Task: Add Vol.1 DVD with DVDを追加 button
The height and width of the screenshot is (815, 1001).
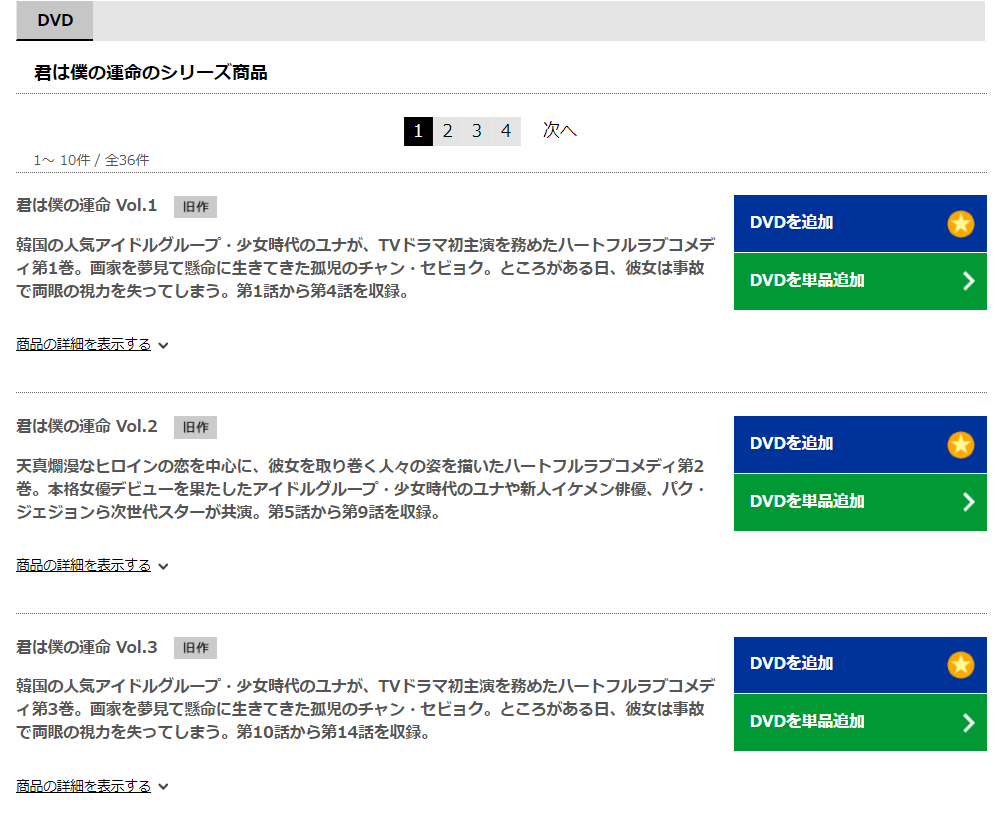Action: tap(860, 223)
